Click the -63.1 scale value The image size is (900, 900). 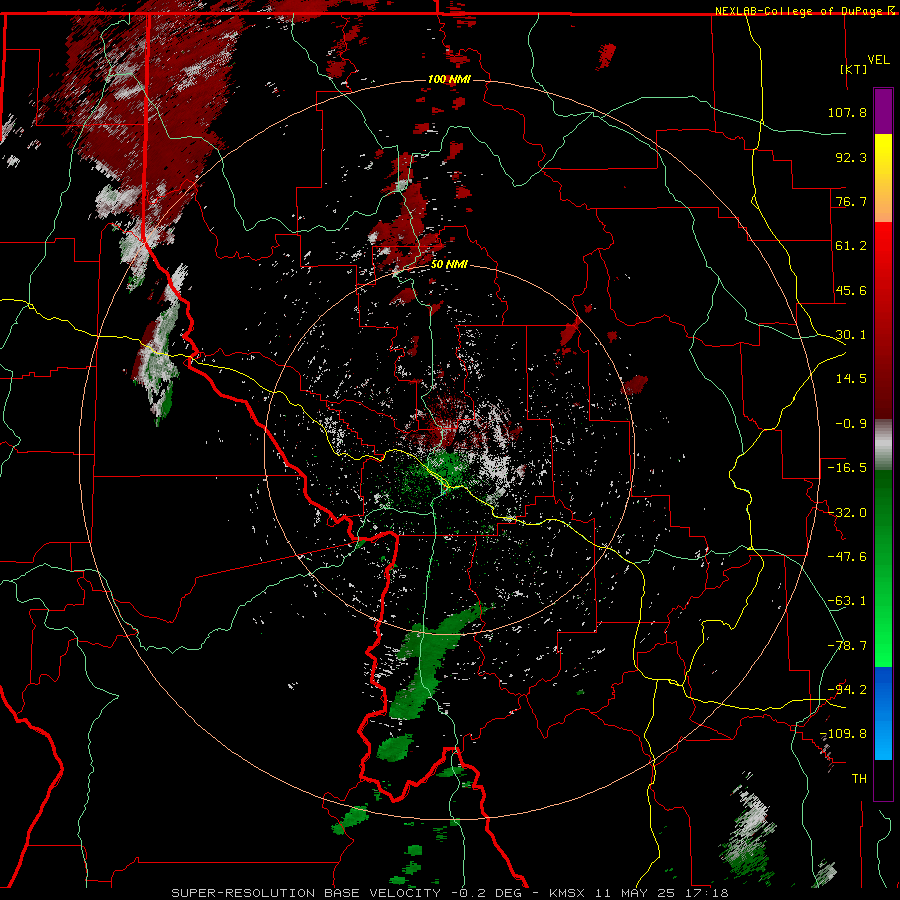(847, 601)
